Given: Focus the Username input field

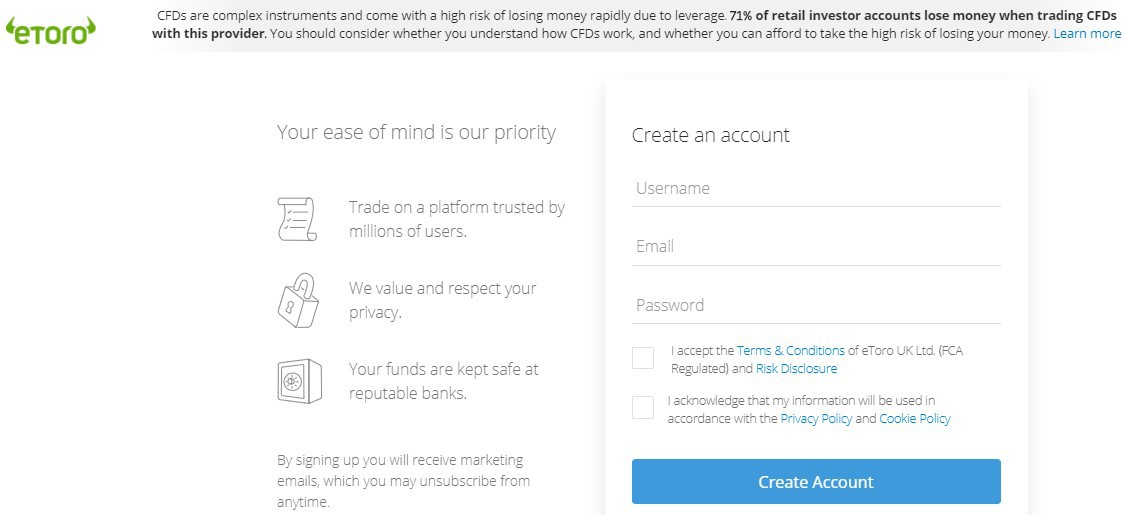Looking at the screenshot, I should 816,189.
